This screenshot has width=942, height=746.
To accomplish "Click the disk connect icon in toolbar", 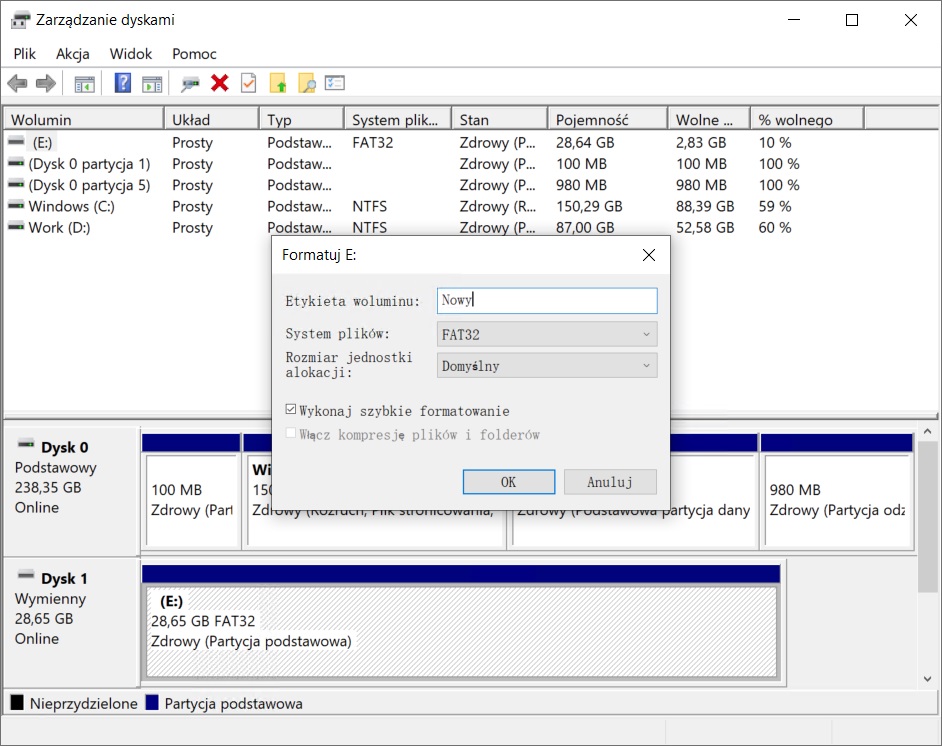I will pos(190,84).
